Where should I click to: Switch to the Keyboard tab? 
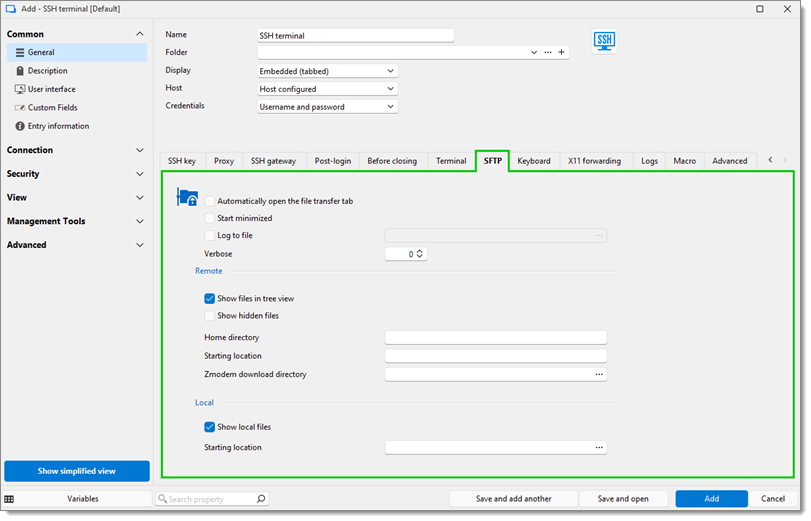click(x=534, y=161)
